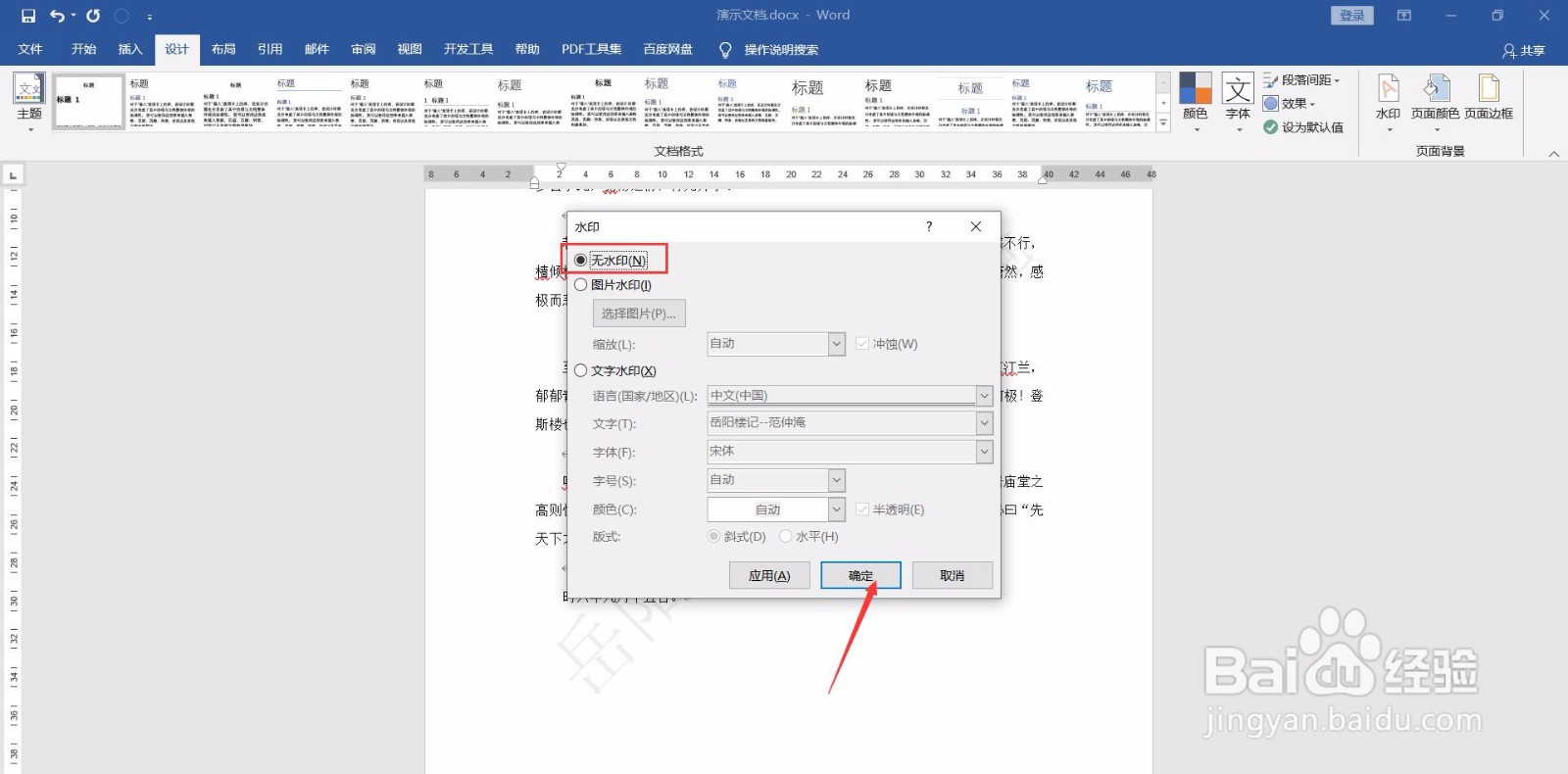Click the Undo arrow icon

[x=58, y=16]
